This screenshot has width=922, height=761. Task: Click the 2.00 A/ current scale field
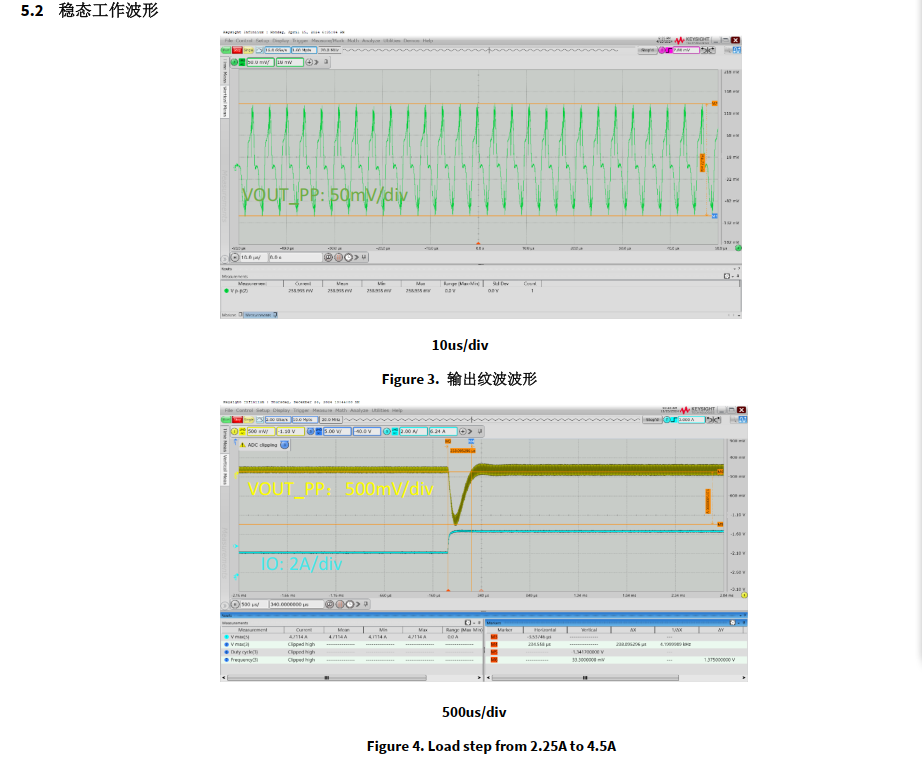(413, 432)
